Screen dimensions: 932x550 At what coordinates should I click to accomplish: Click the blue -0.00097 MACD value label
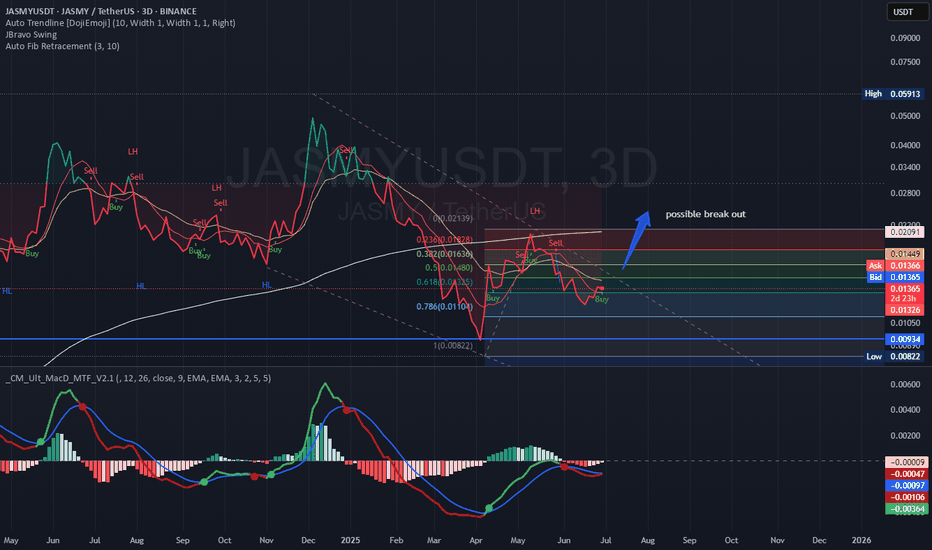pos(906,486)
